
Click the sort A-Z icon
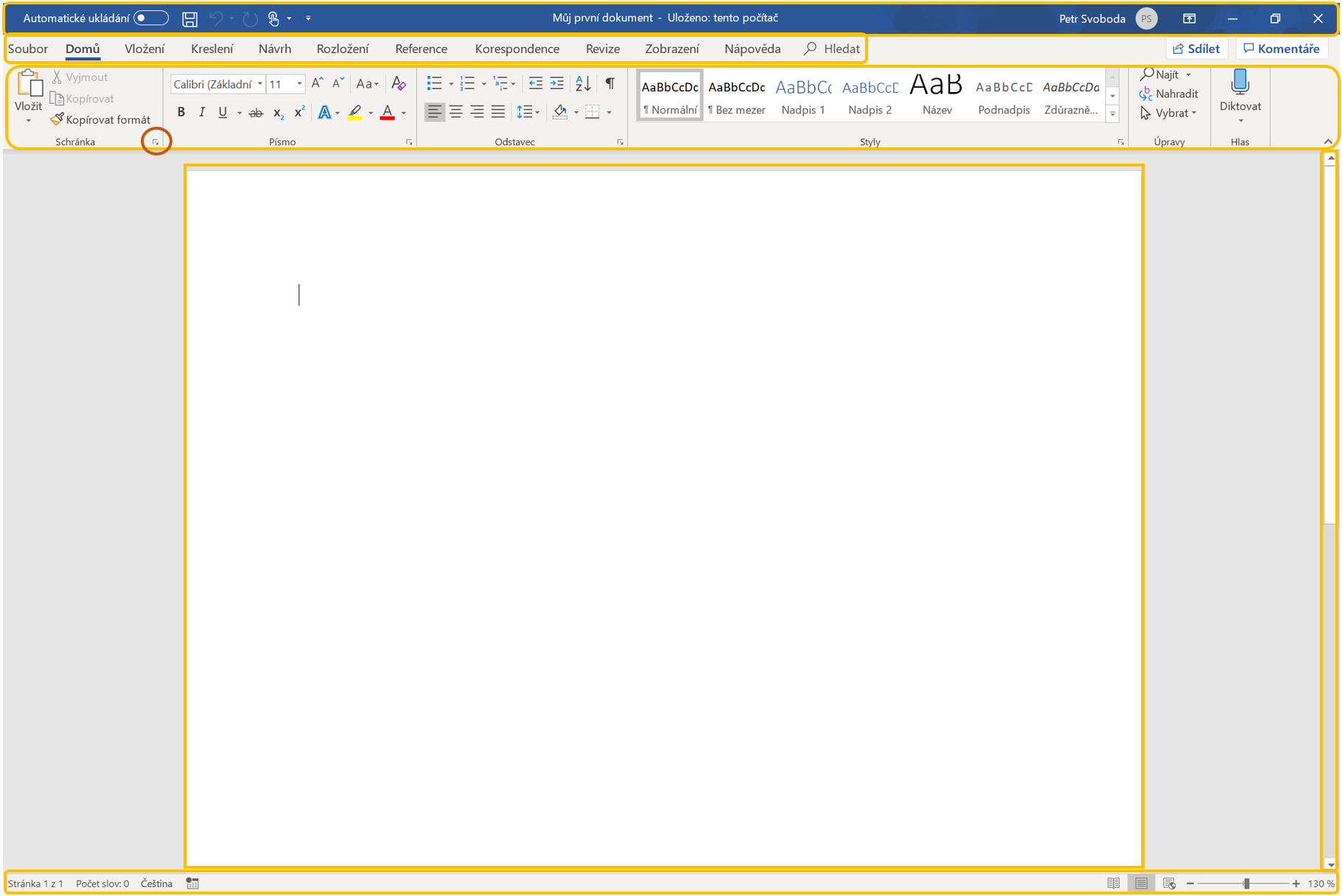(x=583, y=84)
